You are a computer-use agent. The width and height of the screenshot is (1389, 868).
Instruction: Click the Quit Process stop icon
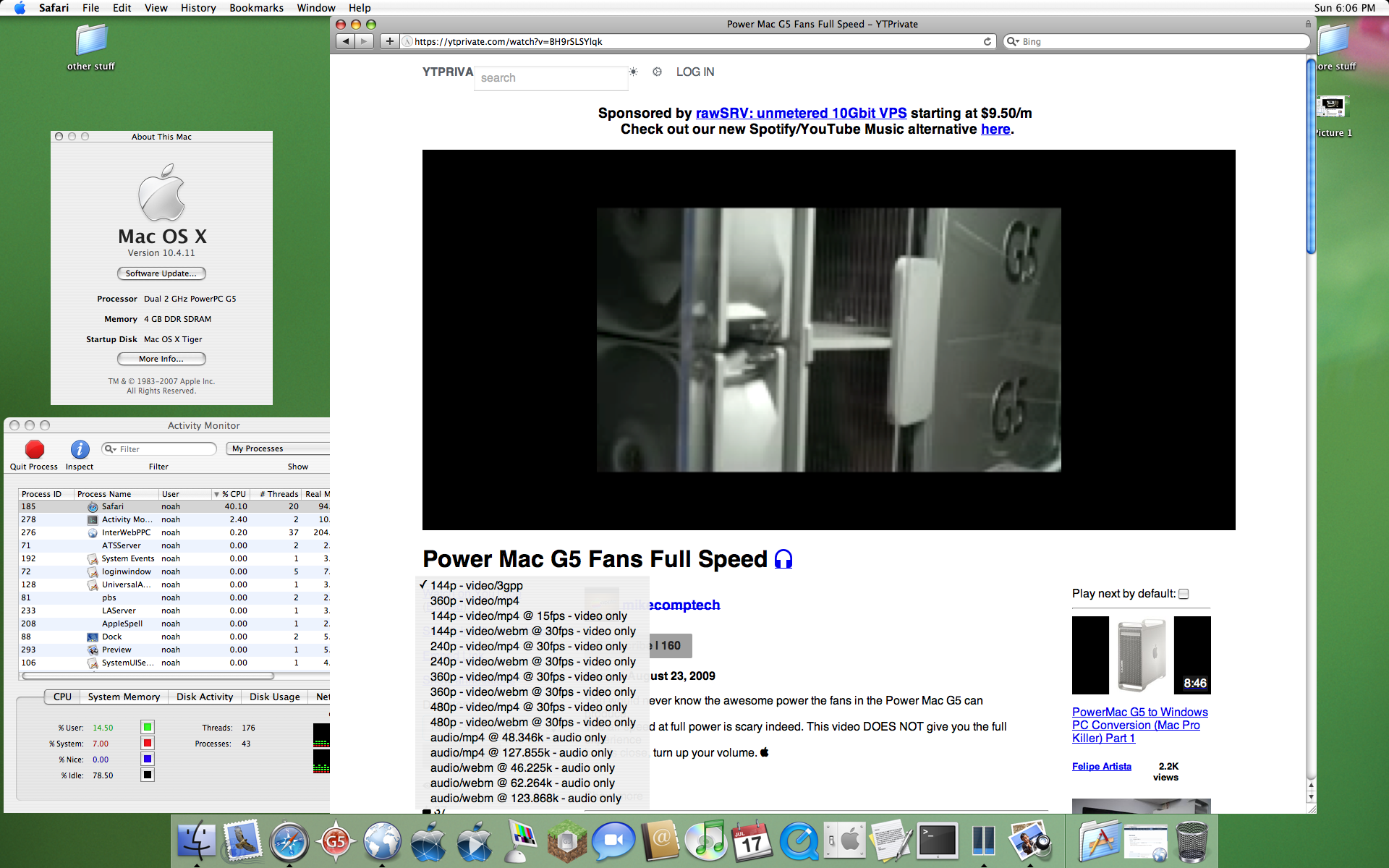34,449
